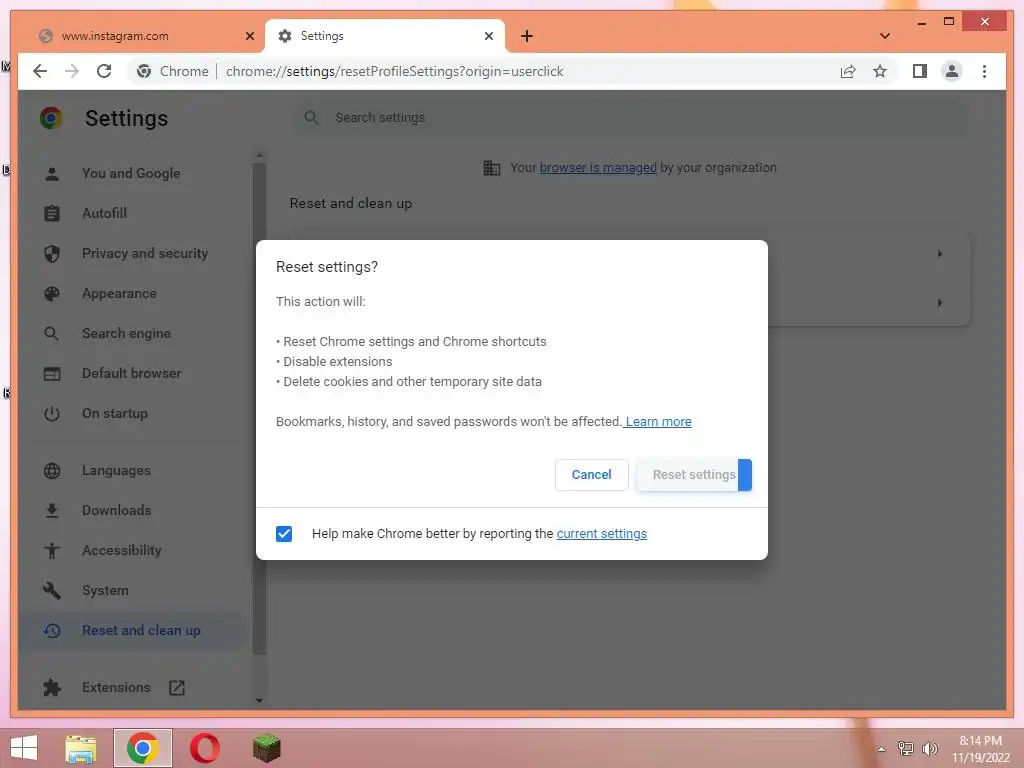This screenshot has height=768, width=1024.
Task: Open the browser is managed link
Action: 598,168
